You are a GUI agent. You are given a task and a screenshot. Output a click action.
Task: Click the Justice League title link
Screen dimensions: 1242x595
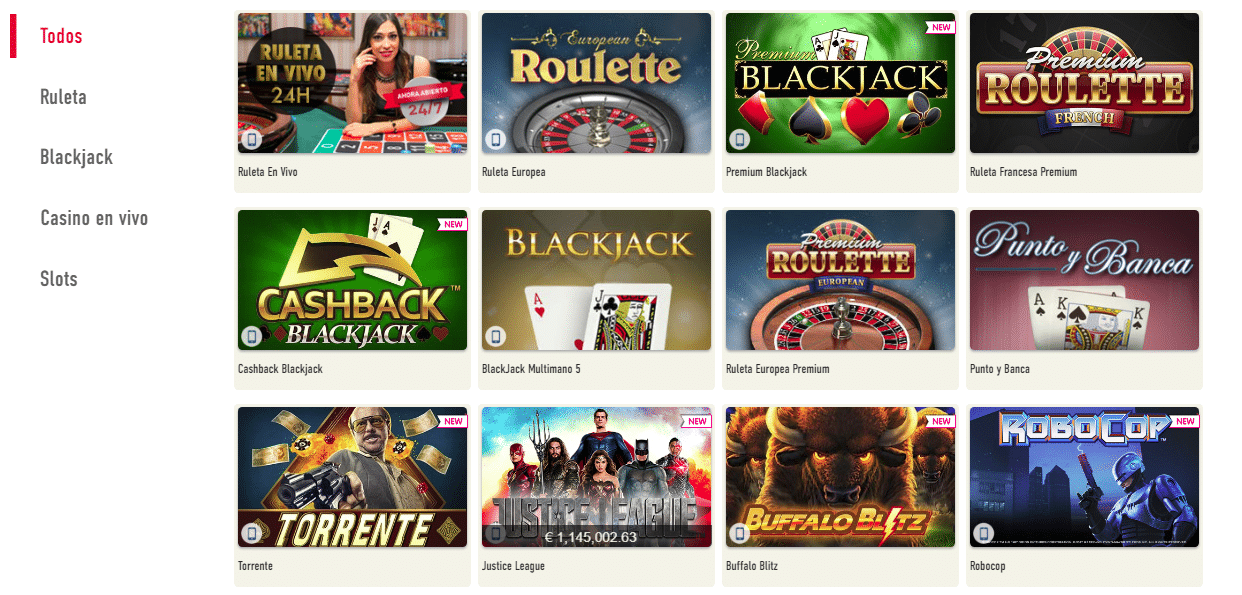coord(513,566)
